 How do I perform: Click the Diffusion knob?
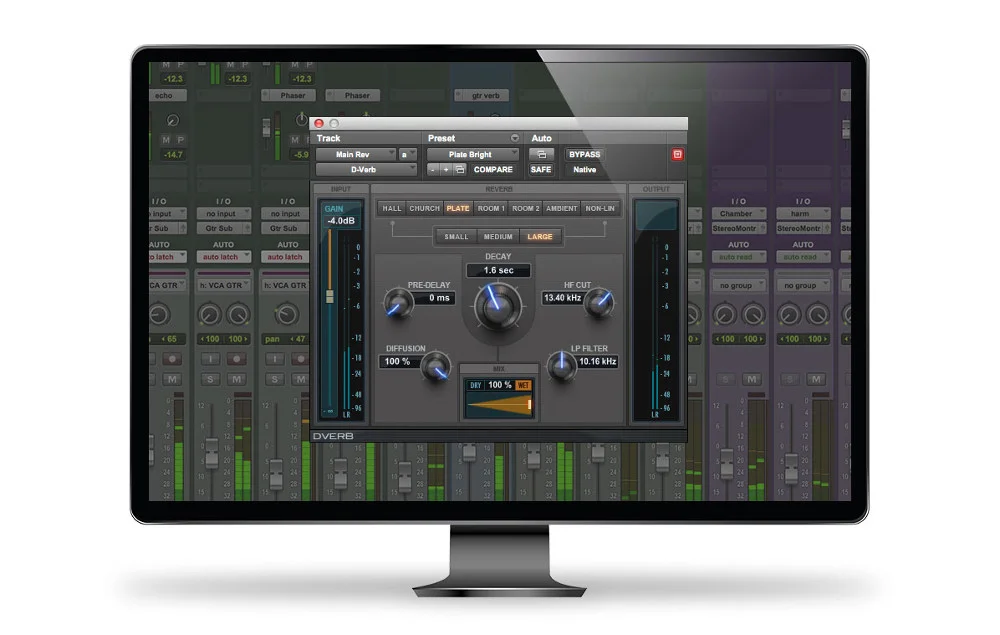coord(436,367)
